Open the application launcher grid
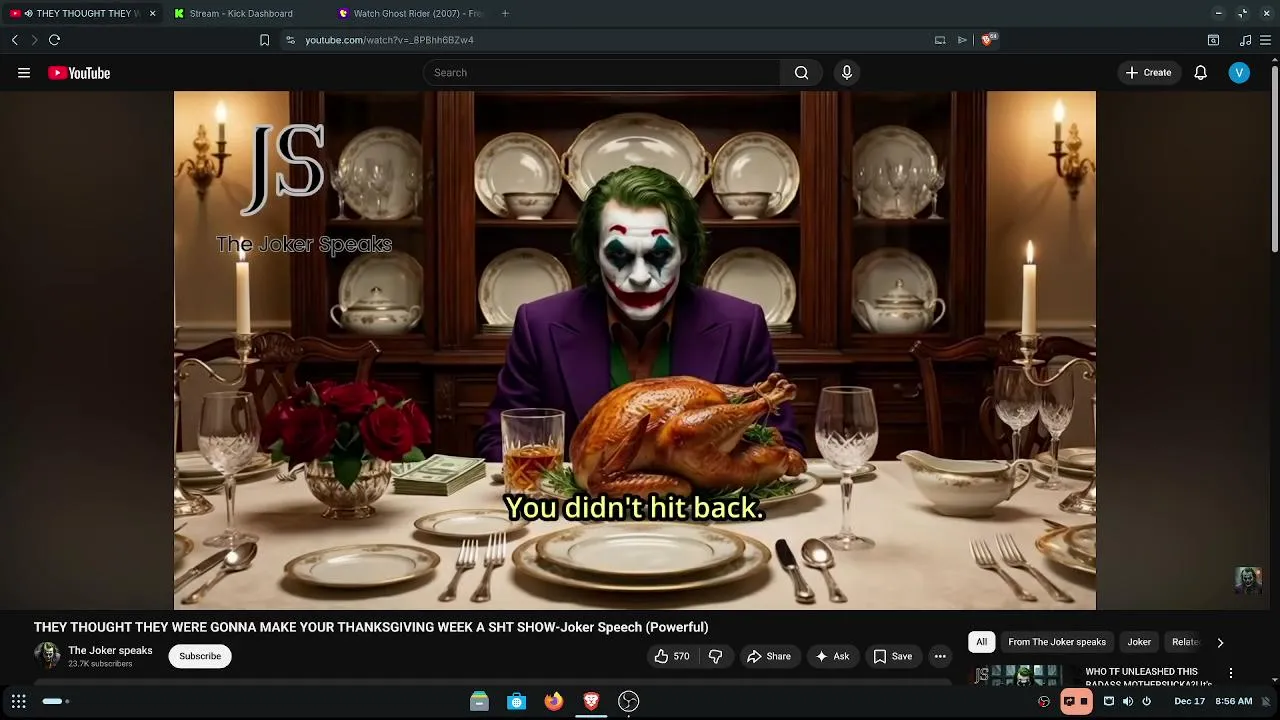The height and width of the screenshot is (720, 1280). coord(18,701)
